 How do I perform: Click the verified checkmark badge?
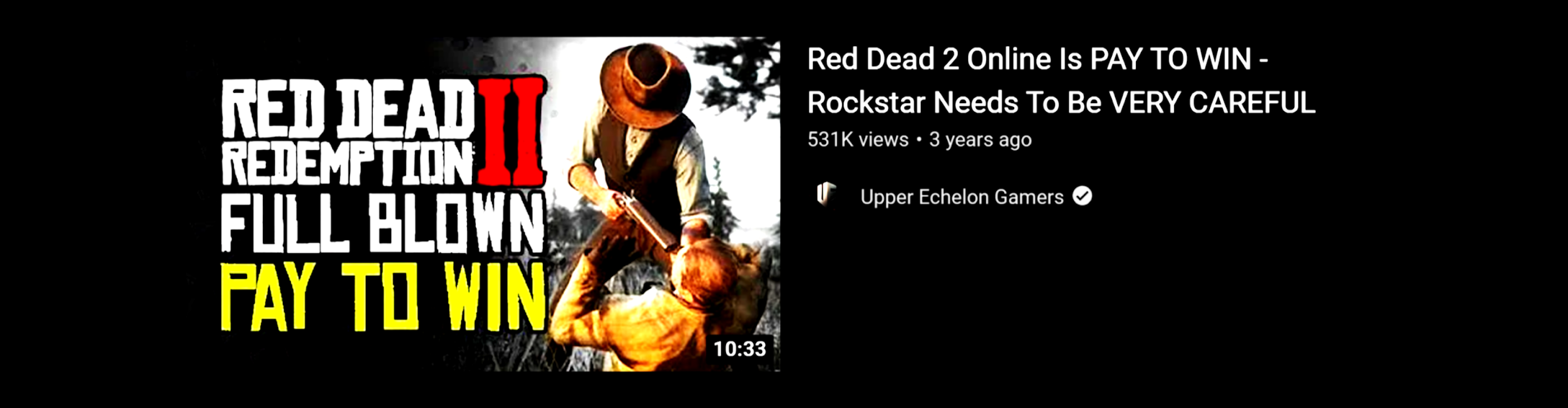coord(1082,196)
